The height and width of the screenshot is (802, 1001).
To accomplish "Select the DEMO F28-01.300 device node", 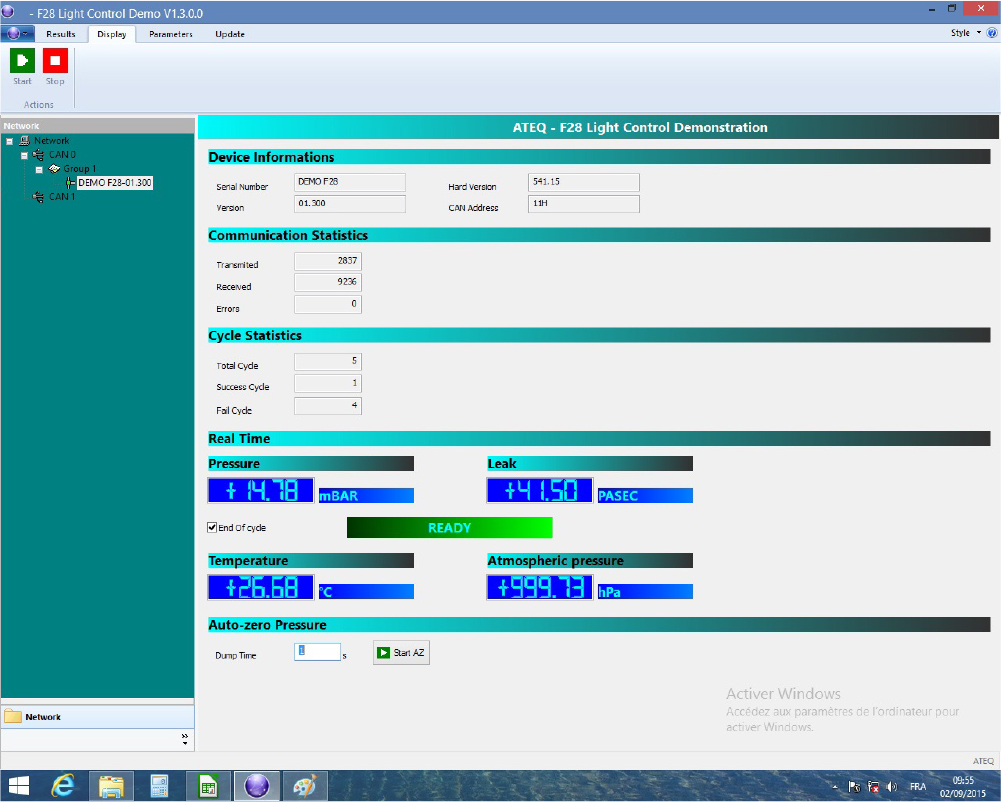I will point(114,183).
